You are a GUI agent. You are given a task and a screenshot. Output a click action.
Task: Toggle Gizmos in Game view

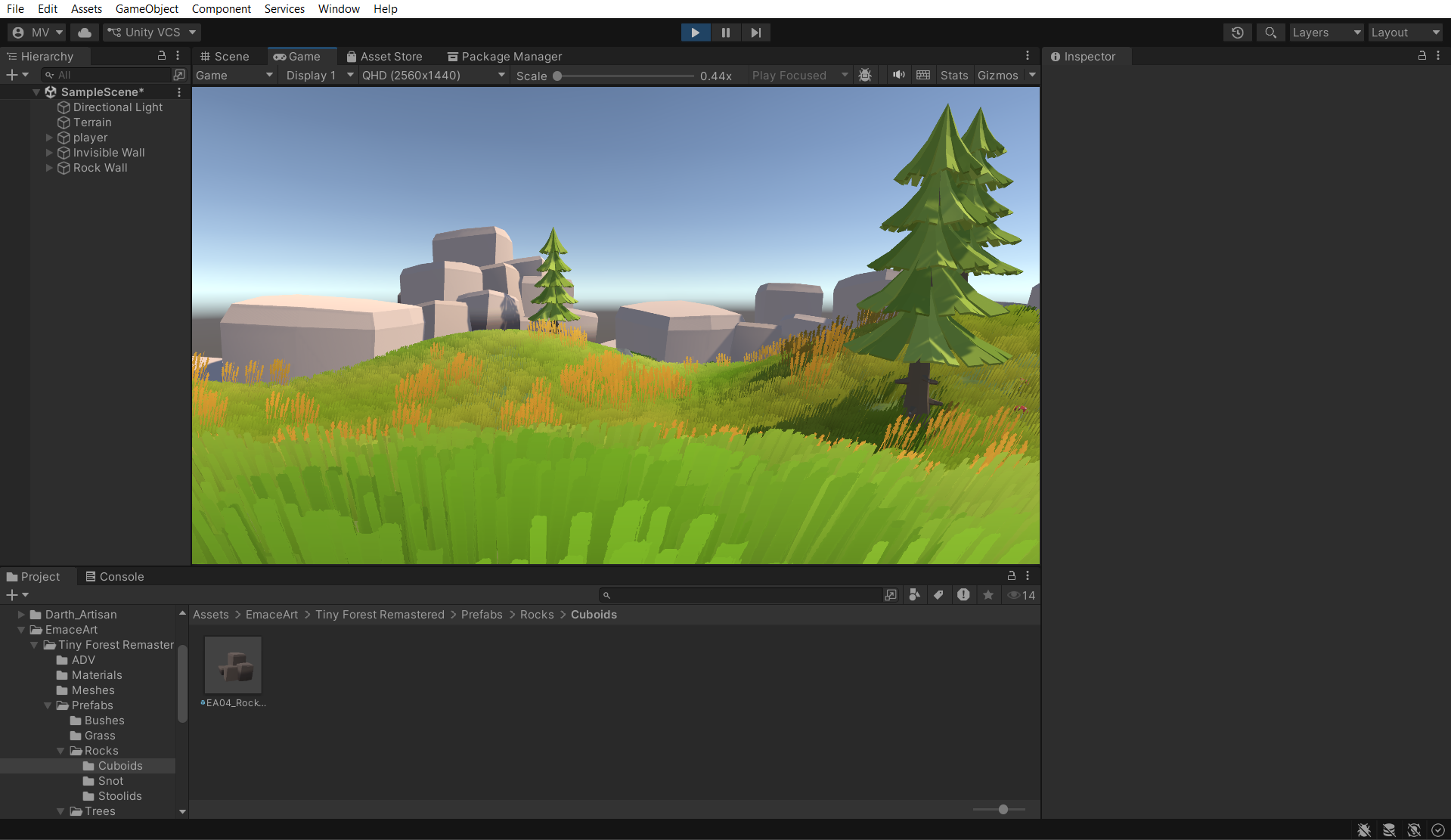(x=997, y=76)
